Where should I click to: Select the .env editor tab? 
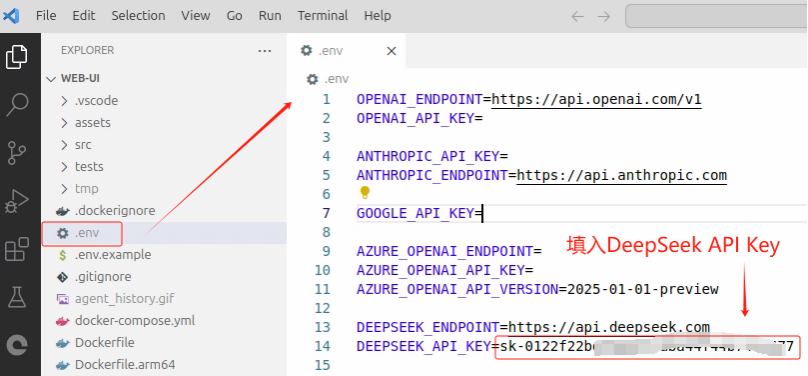[x=346, y=50]
